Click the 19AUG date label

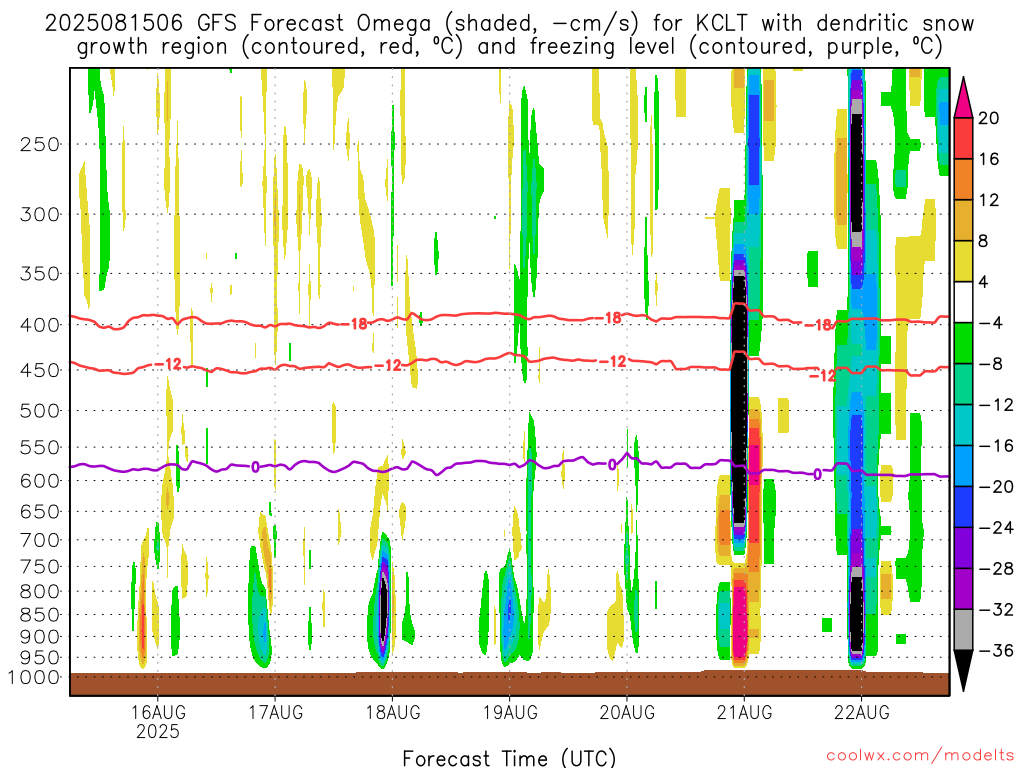tap(509, 712)
